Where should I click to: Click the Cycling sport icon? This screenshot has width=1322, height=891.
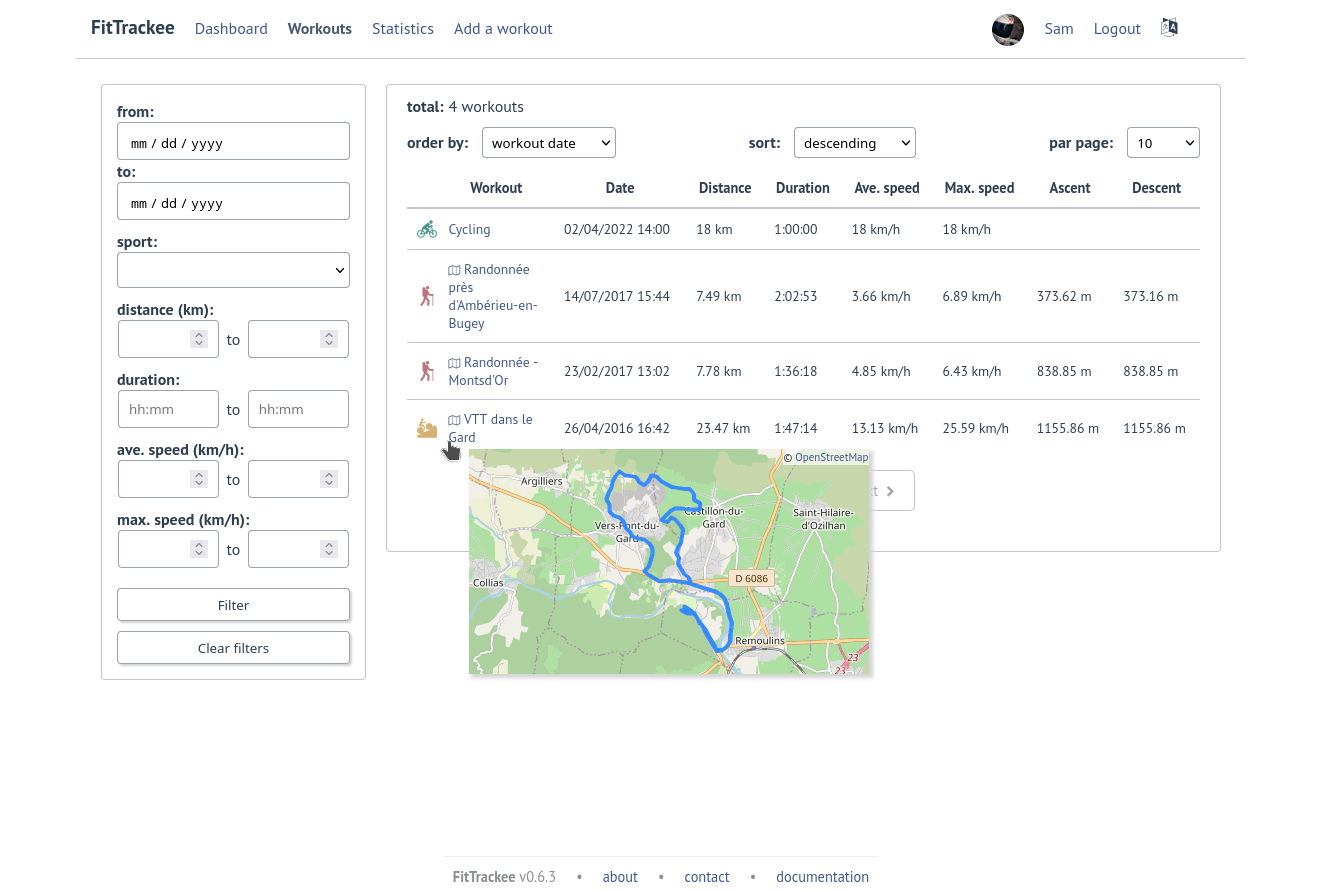(427, 229)
